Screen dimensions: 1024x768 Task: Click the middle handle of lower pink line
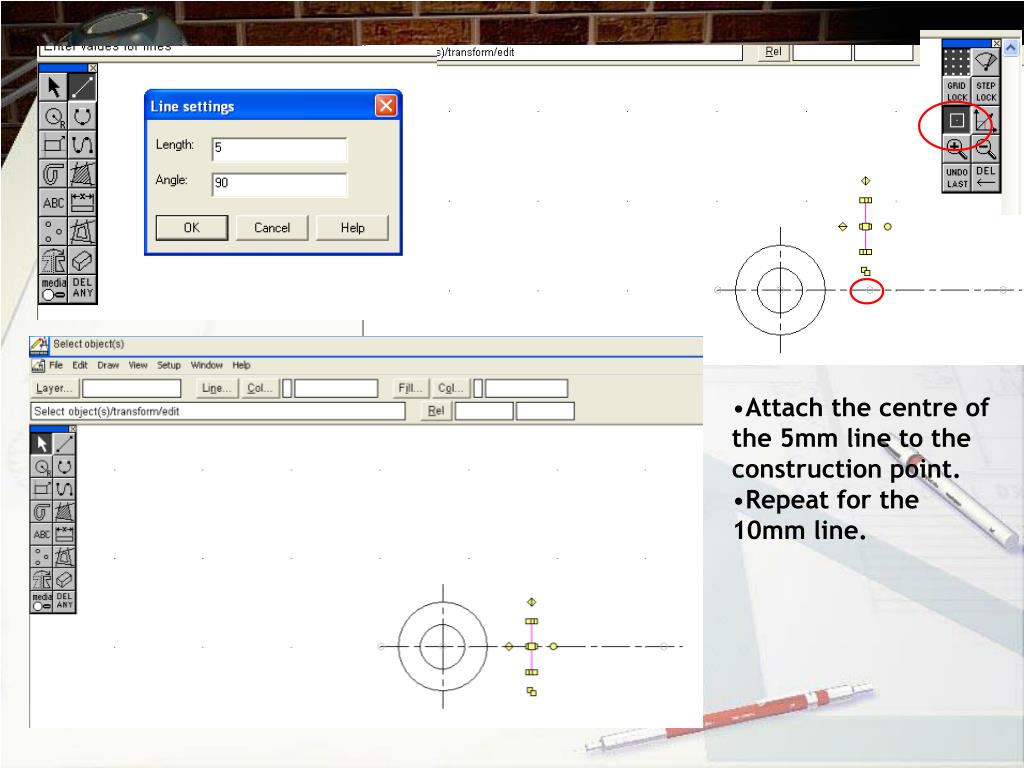pos(532,646)
